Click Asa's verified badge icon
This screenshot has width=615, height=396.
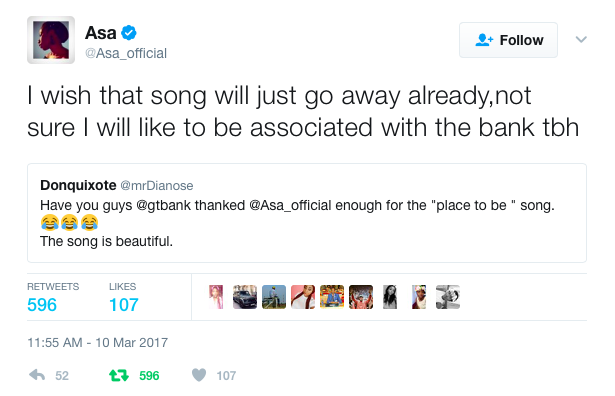pos(129,33)
